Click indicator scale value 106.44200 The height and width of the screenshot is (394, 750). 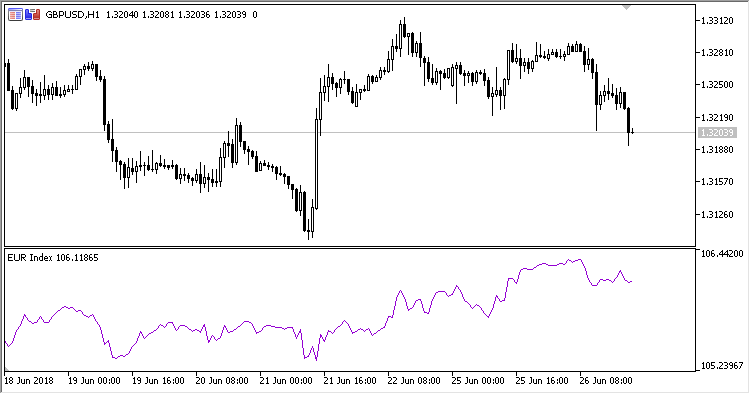[722, 254]
